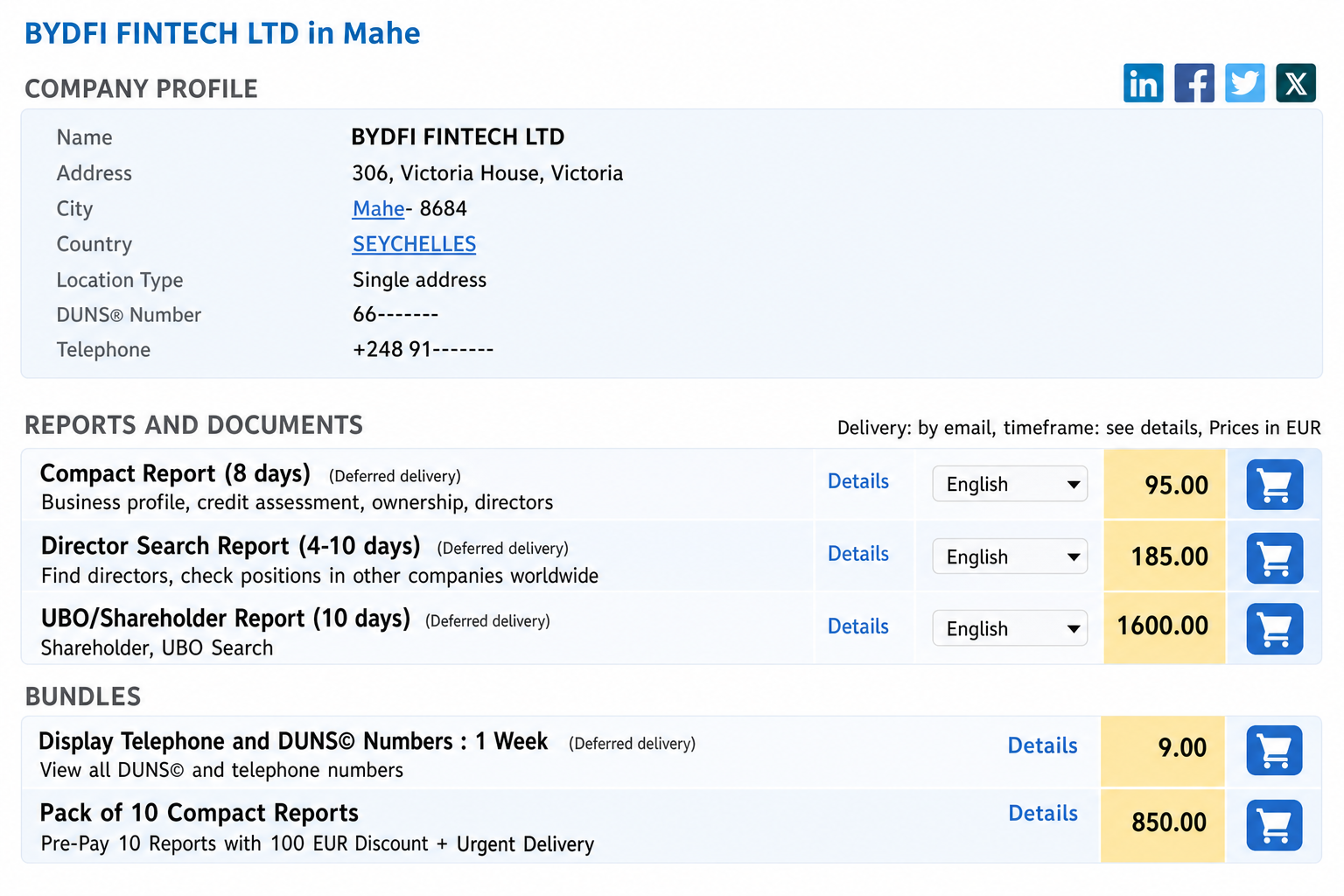The image size is (1344, 896).
Task: Click the Find directors description line
Action: pos(320,576)
